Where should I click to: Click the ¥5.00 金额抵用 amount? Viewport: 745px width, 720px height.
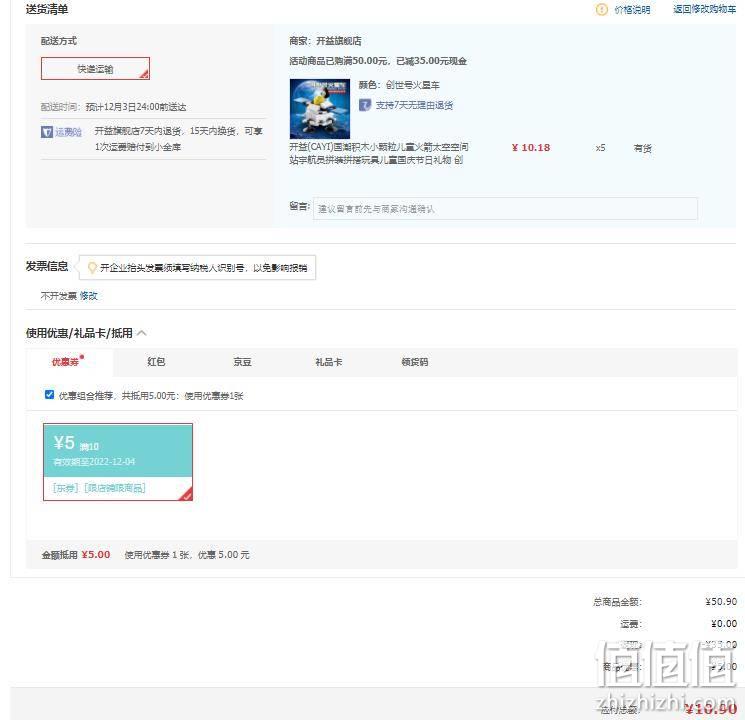click(96, 555)
